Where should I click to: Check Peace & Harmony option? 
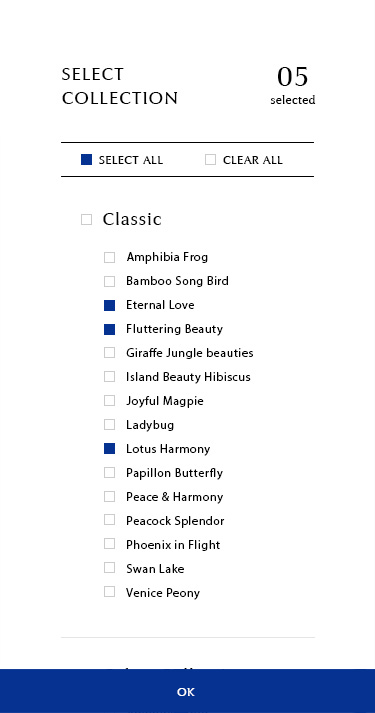110,497
